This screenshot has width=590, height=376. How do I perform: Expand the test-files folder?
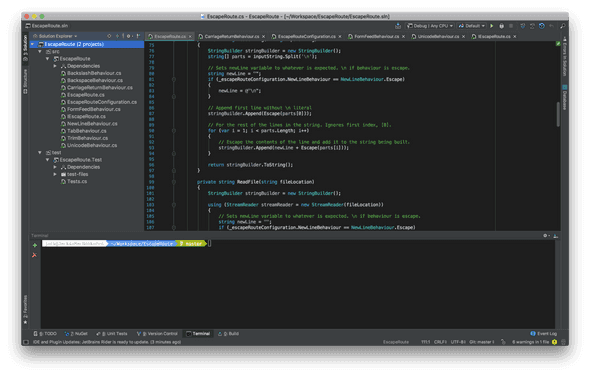(55, 174)
